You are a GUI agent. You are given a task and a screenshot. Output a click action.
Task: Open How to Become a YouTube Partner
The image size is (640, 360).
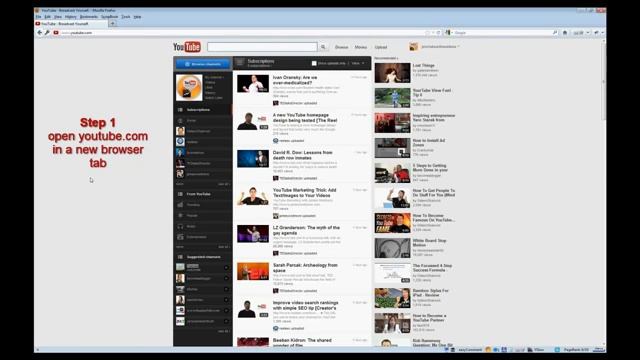coord(429,318)
